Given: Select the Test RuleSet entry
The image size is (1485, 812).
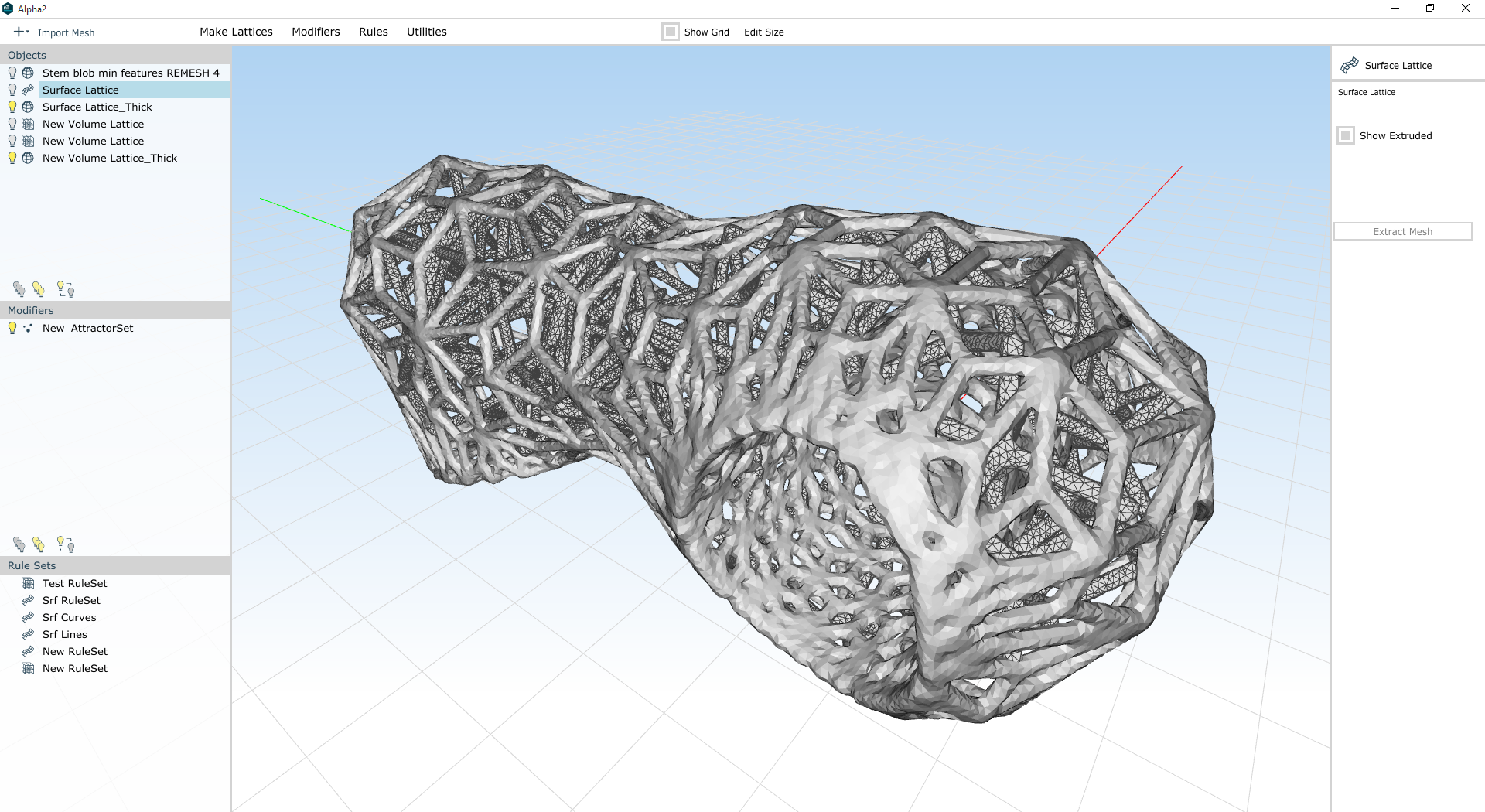Looking at the screenshot, I should [x=74, y=583].
